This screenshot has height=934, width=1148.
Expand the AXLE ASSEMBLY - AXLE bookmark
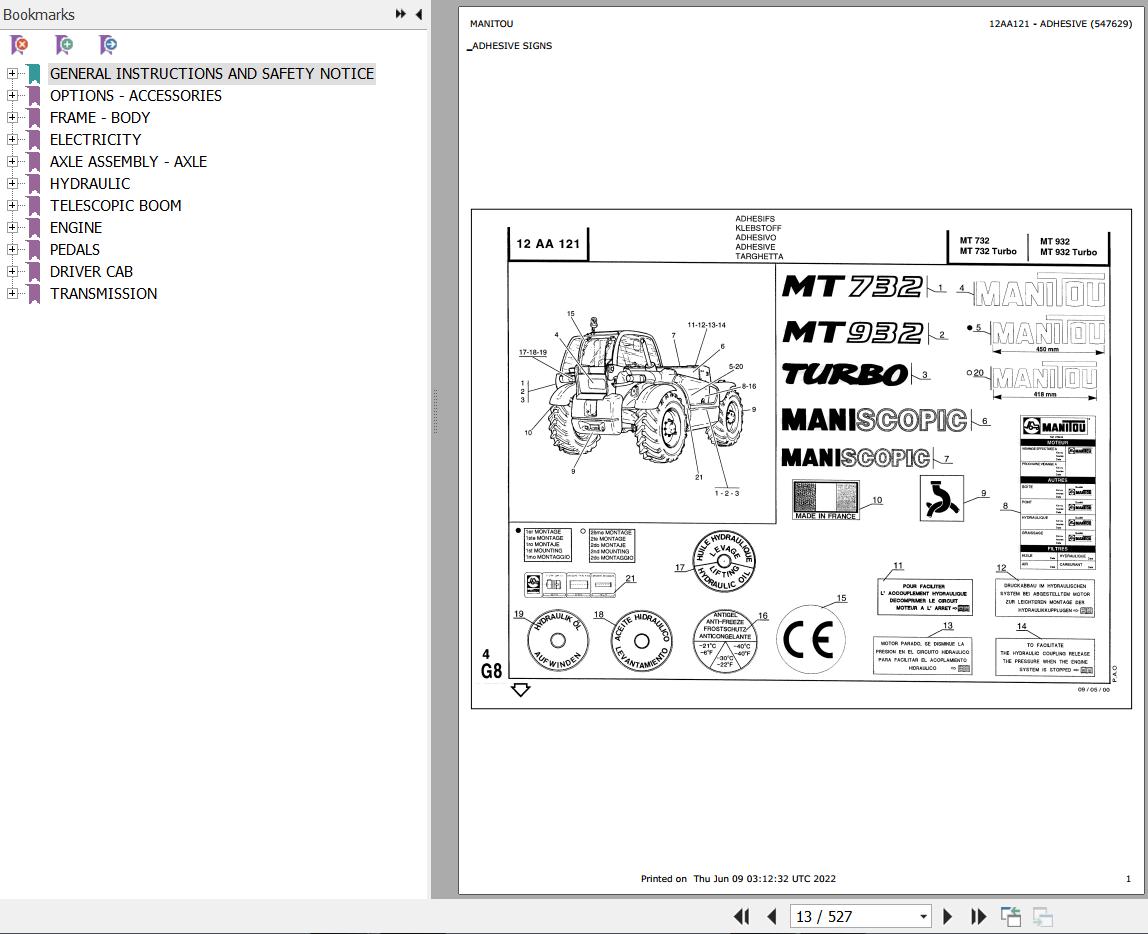(12, 161)
